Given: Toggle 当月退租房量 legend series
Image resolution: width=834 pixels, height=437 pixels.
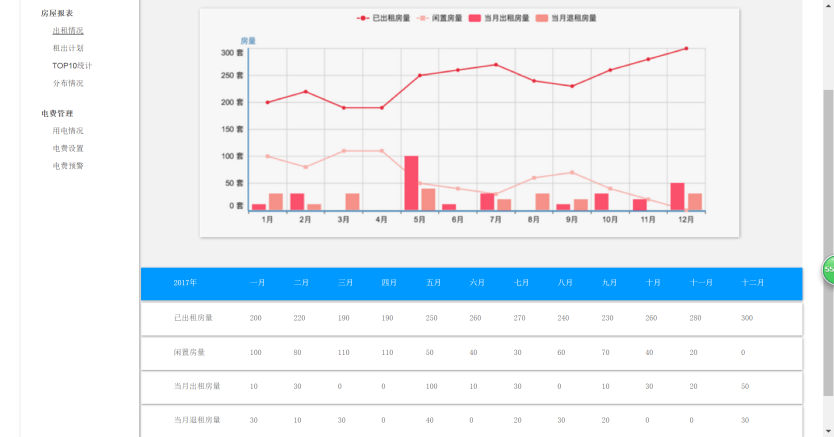Looking at the screenshot, I should click(566, 18).
